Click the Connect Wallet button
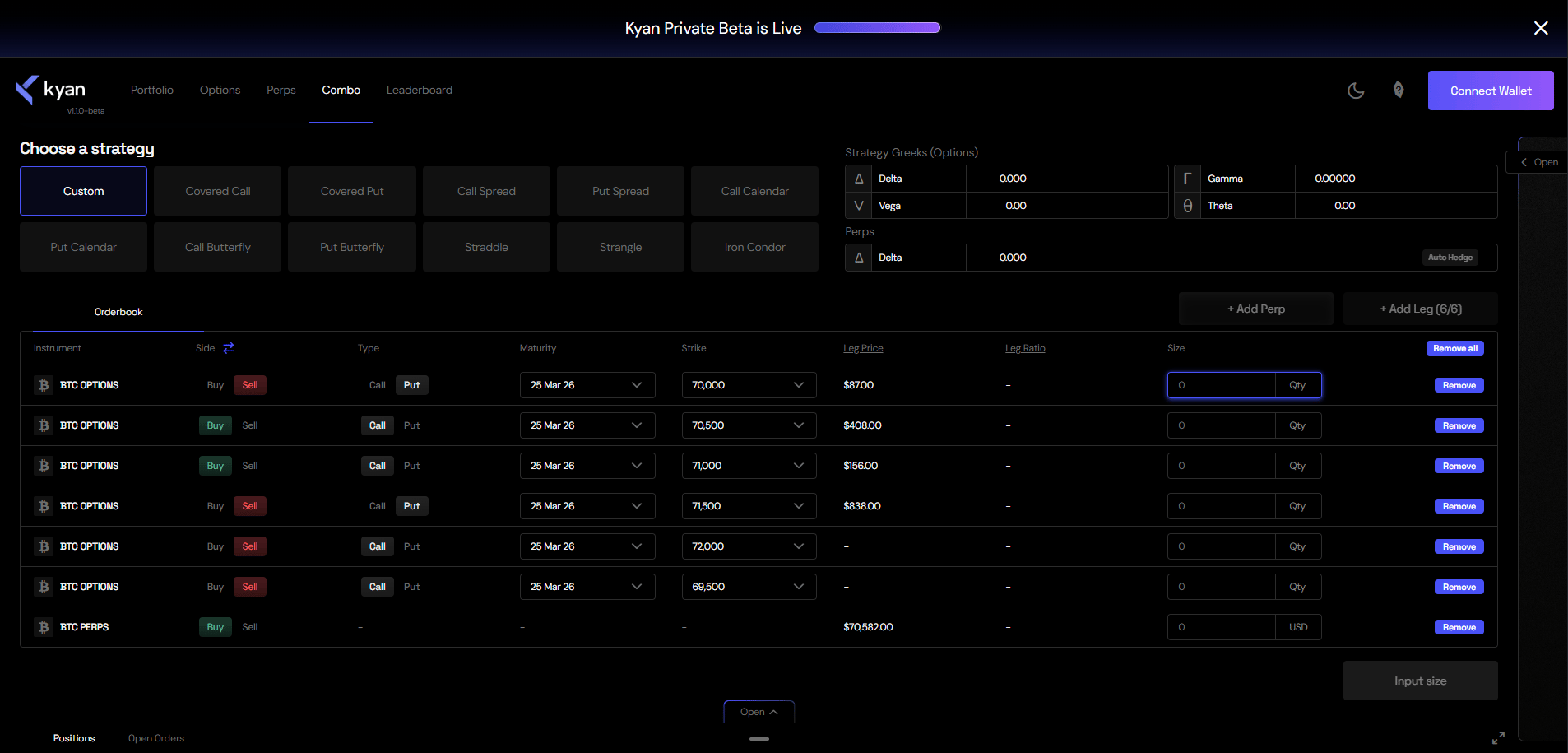Screen dimensions: 1568x753 point(1491,91)
